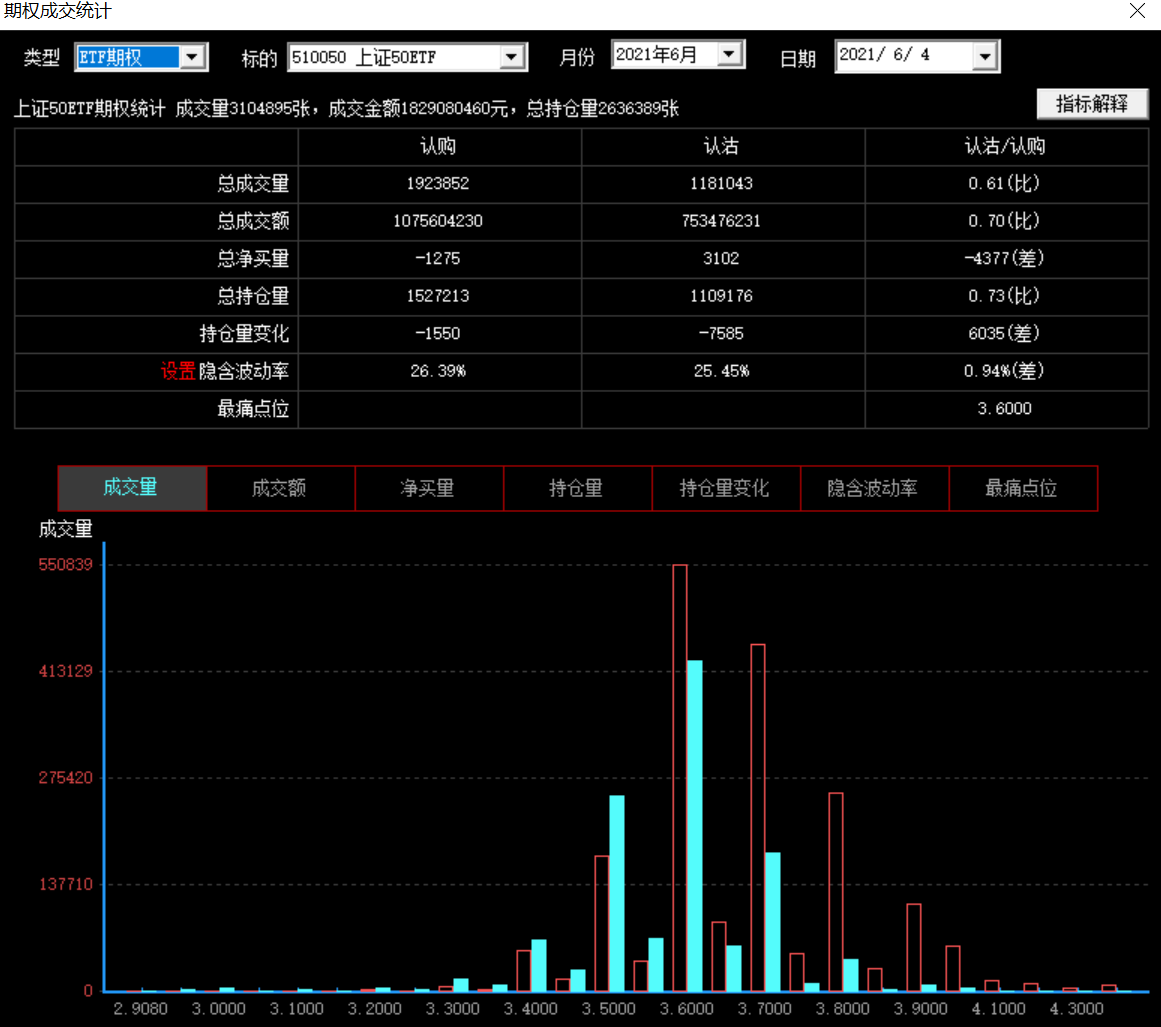Image resolution: width=1161 pixels, height=1027 pixels.
Task: Click the 最痛点位 value 3.6000 in table
Action: (x=1007, y=408)
